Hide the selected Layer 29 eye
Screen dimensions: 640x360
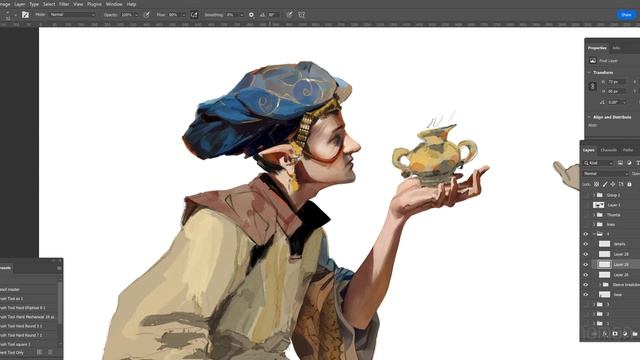(586, 264)
